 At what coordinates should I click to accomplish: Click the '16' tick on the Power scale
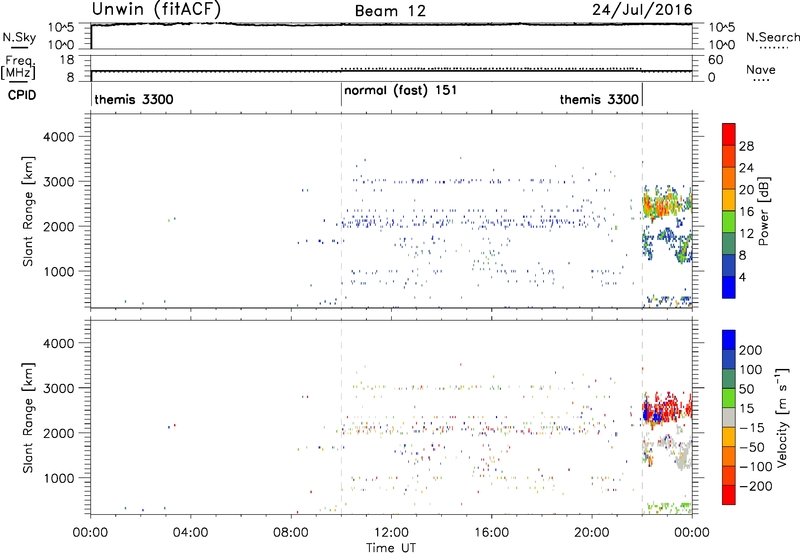746,212
